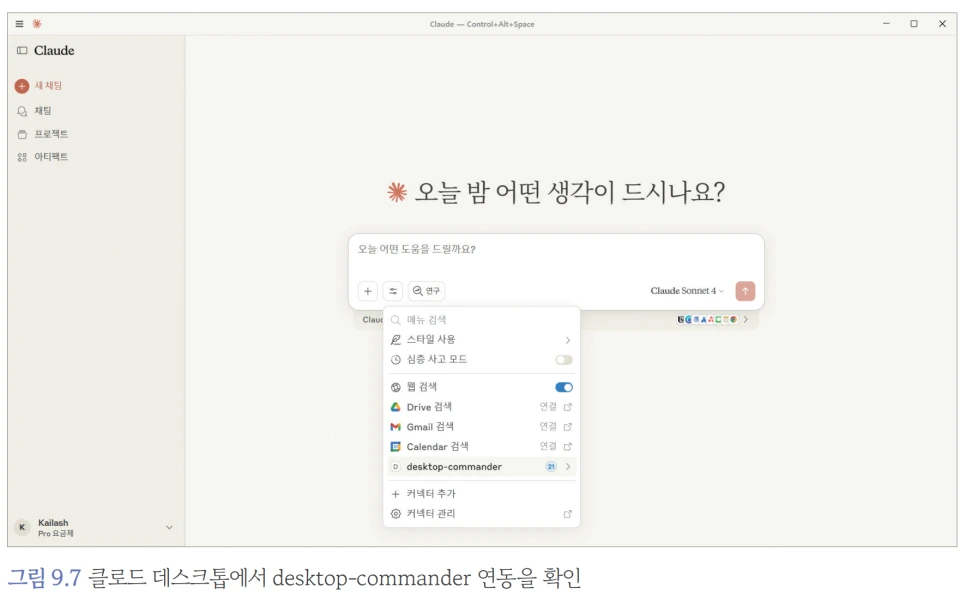The image size is (966, 594).
Task: Collapse the sidebar with the panel icon
Action: click(22, 51)
